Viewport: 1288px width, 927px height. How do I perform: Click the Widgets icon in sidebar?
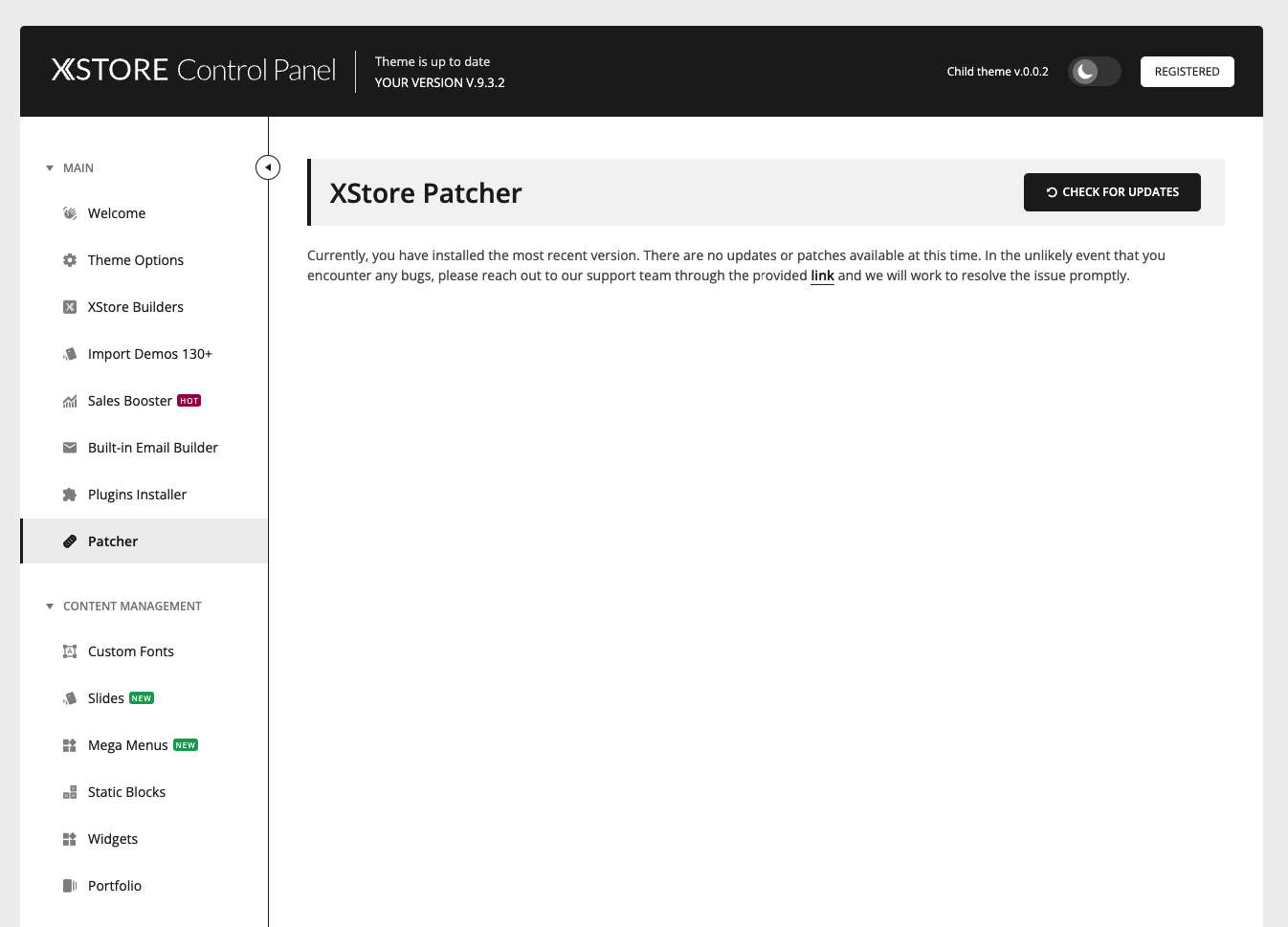[70, 839]
